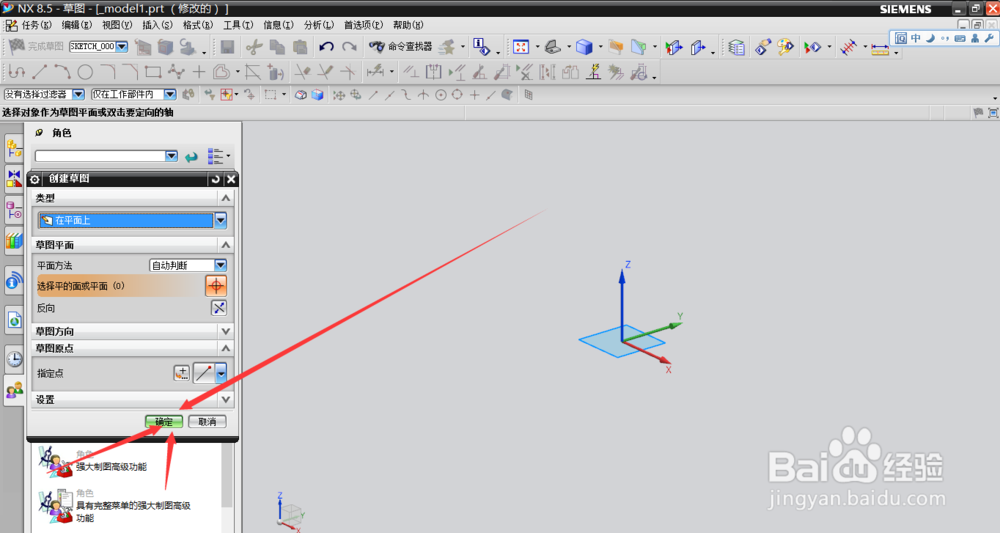Image resolution: width=1000 pixels, height=533 pixels.
Task: Click the 确定 OK button
Action: (x=164, y=421)
